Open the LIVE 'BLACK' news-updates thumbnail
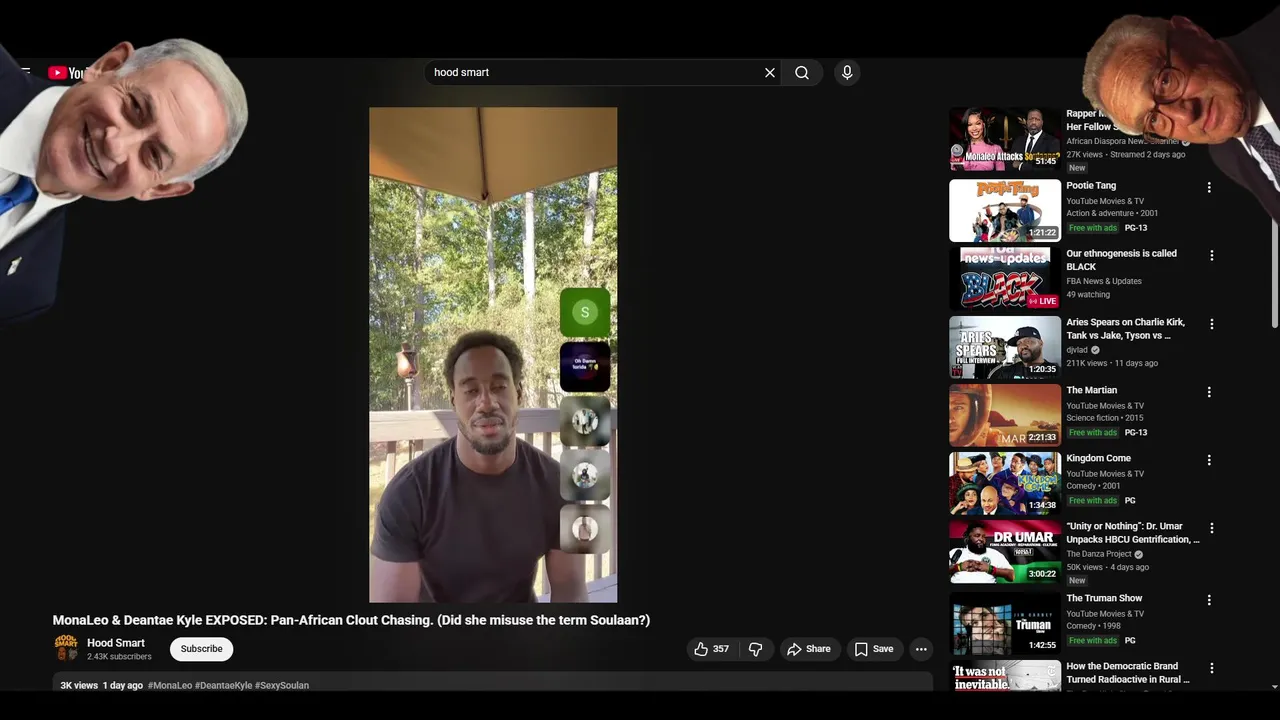Screen dimensions: 1280x720 [x=1005, y=279]
